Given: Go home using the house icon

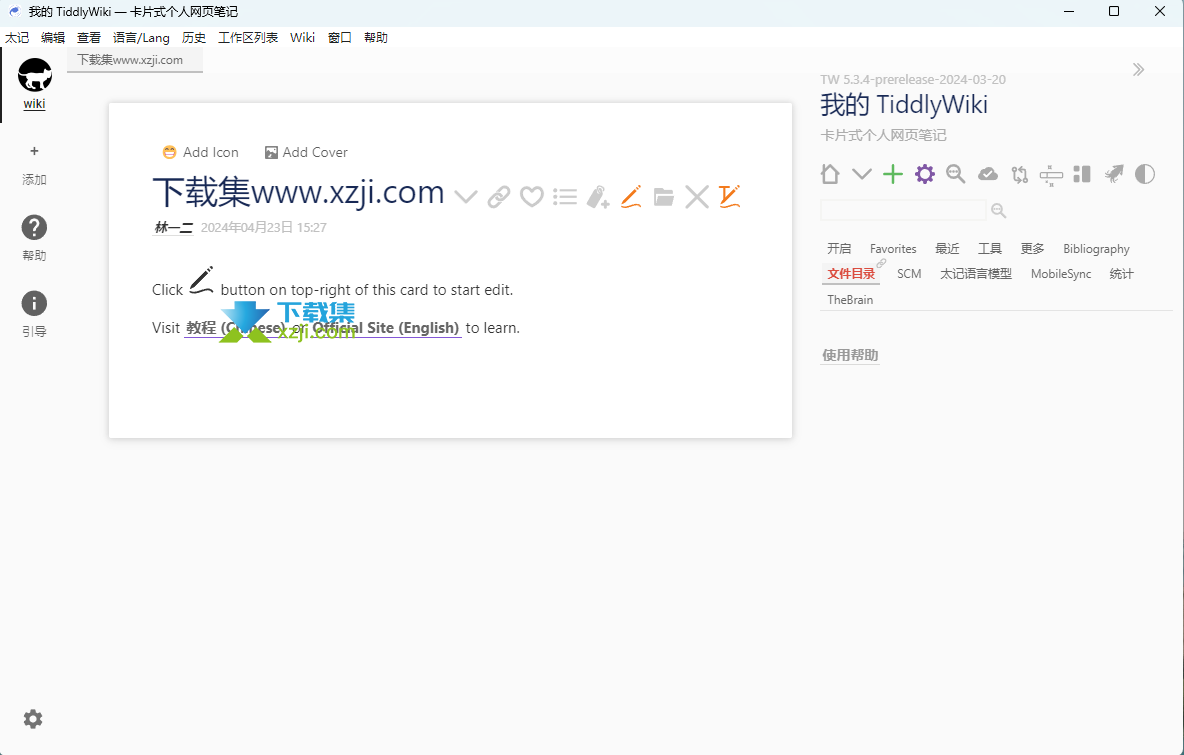Looking at the screenshot, I should point(830,174).
